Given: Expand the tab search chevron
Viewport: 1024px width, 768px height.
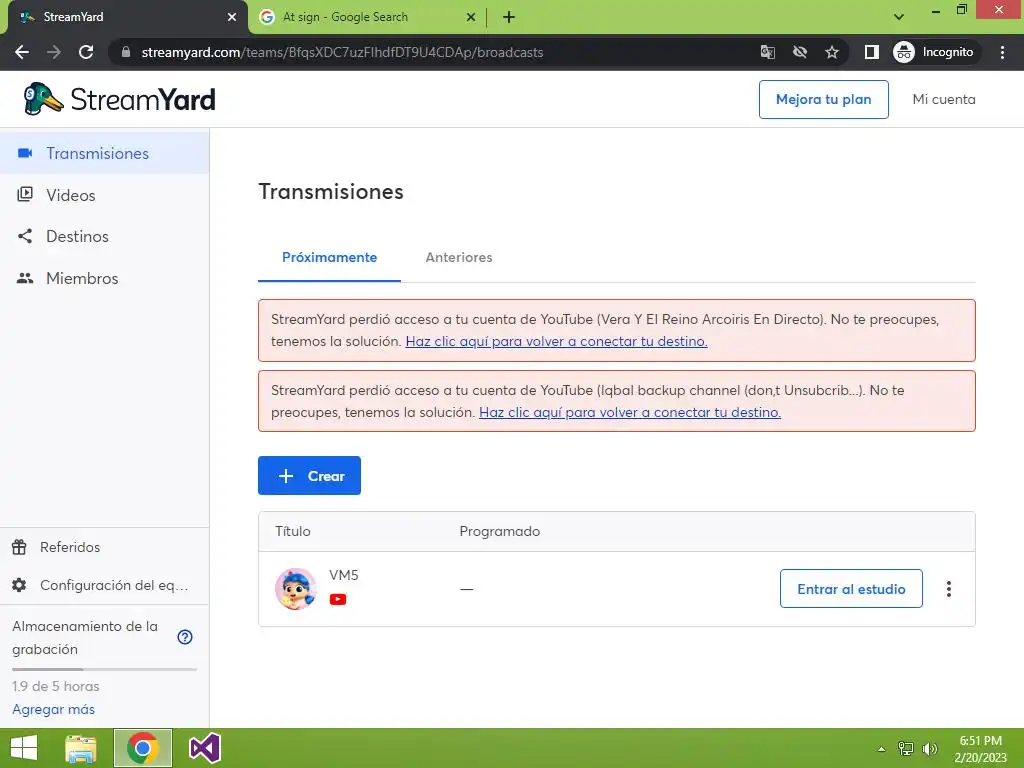Looking at the screenshot, I should tap(899, 17).
